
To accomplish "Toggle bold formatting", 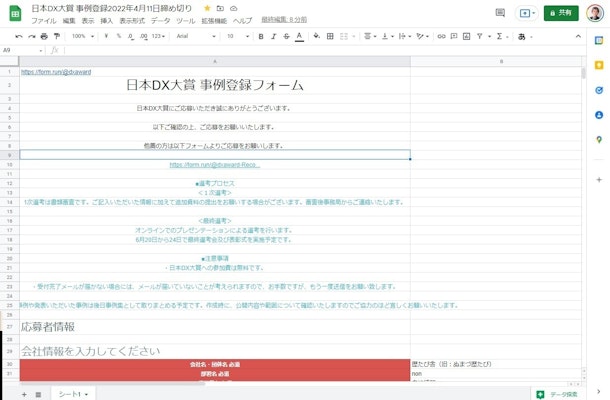I will coord(260,36).
